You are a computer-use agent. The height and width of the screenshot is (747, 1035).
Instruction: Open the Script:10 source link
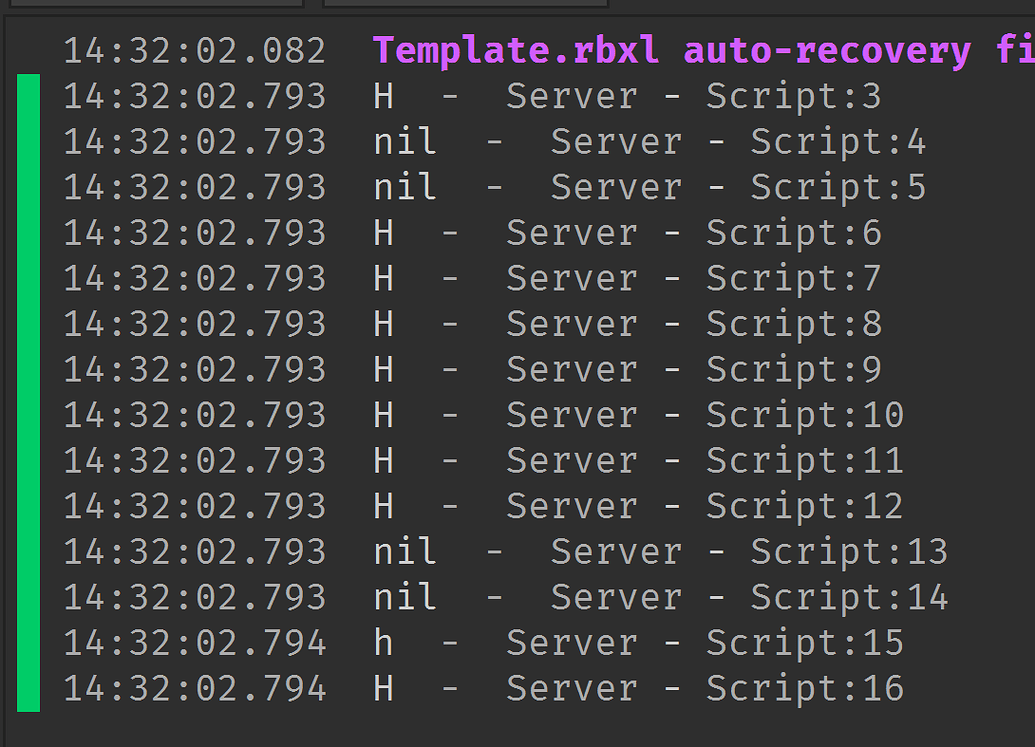[x=805, y=415]
